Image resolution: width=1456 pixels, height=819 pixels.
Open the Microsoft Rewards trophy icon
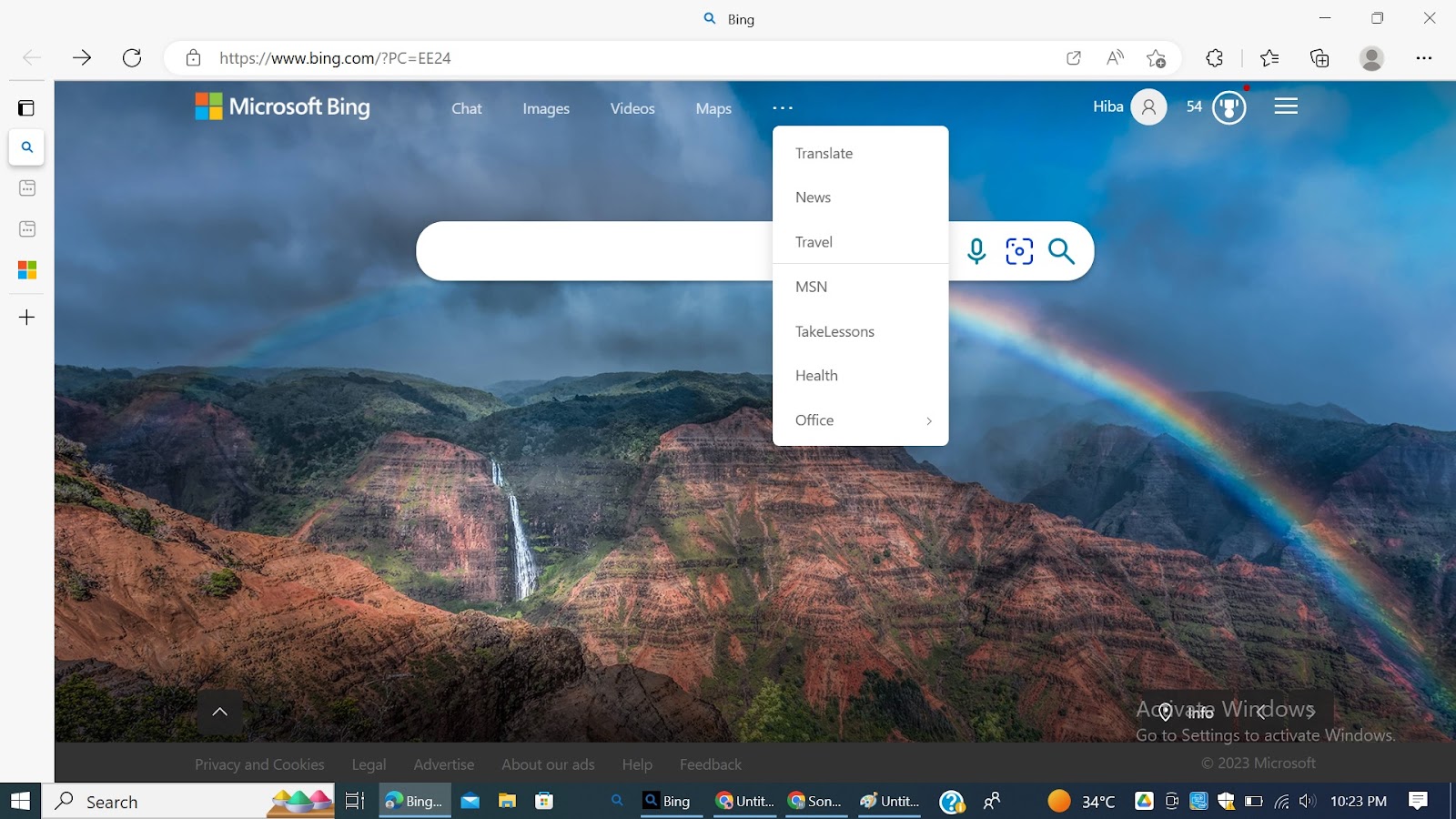click(x=1228, y=107)
